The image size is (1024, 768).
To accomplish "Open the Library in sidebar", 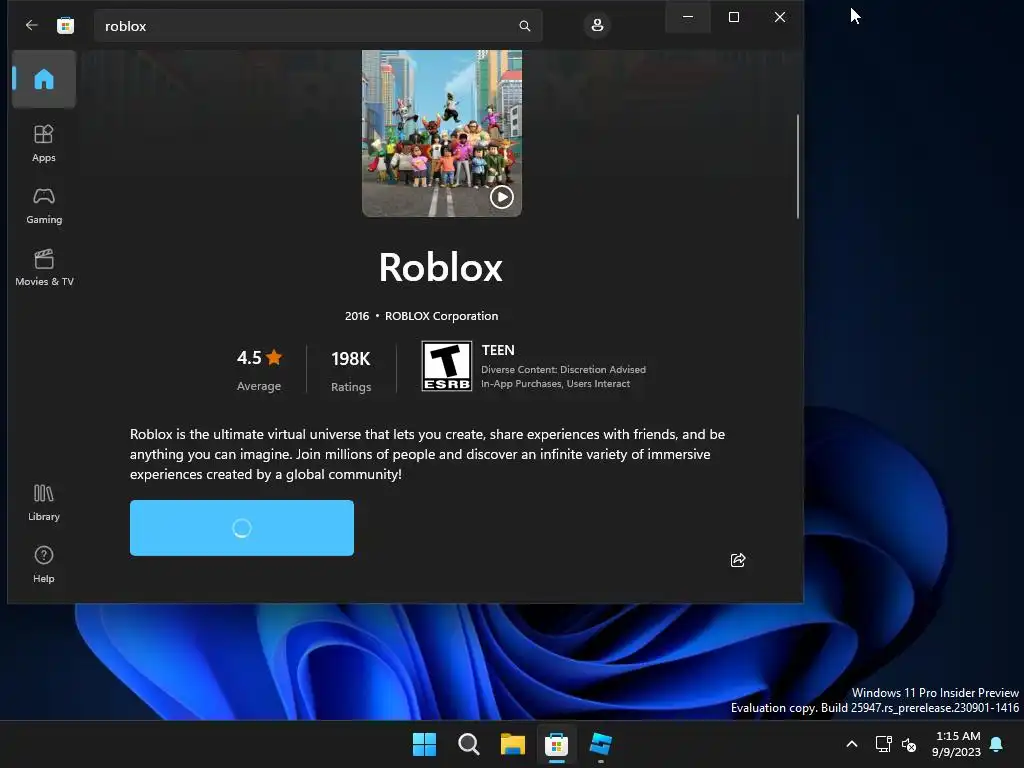I will 44,502.
